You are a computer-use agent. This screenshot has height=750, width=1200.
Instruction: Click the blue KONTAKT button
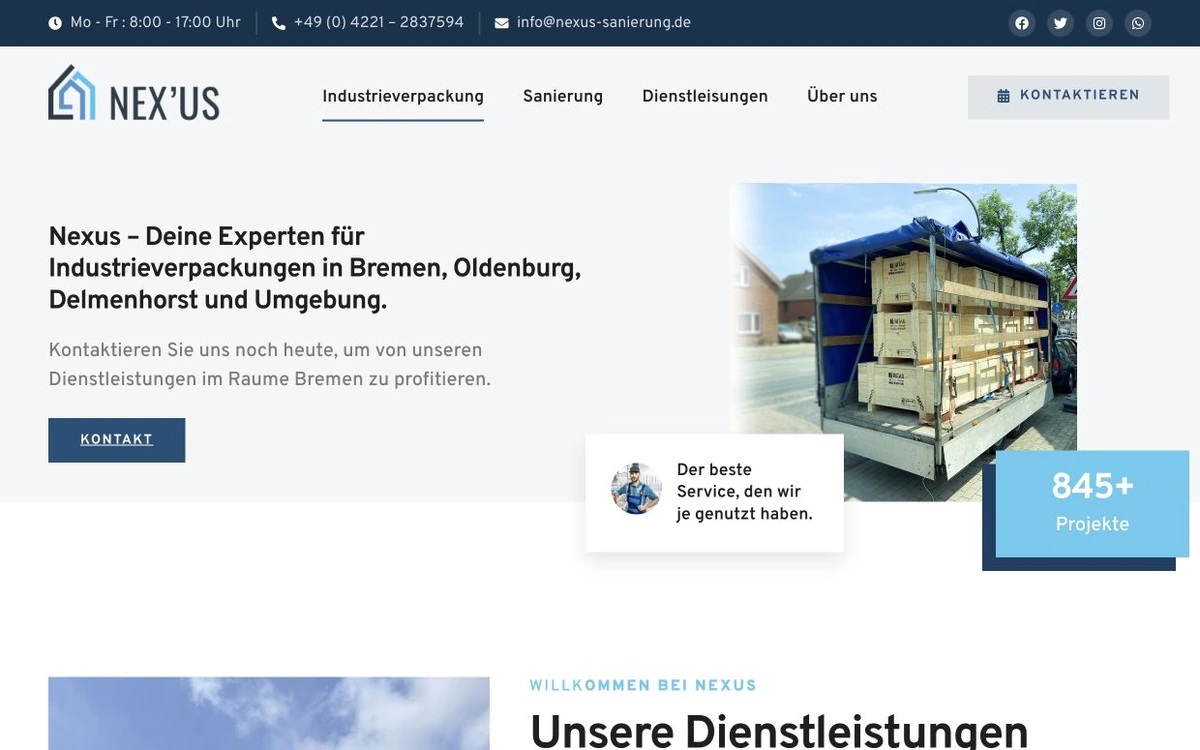(117, 440)
